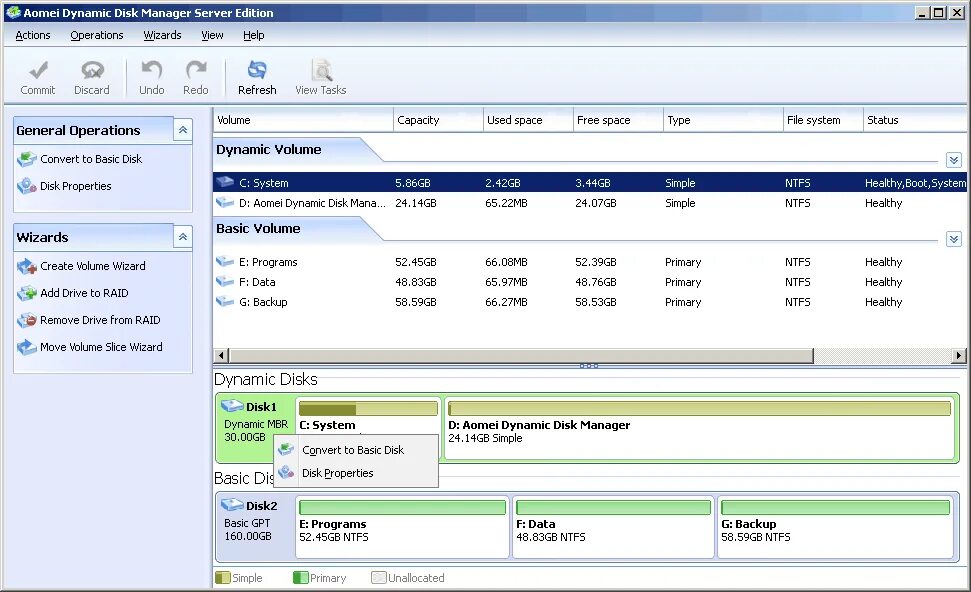
Task: Click the drive icon of E: Programs row
Action: [224, 261]
